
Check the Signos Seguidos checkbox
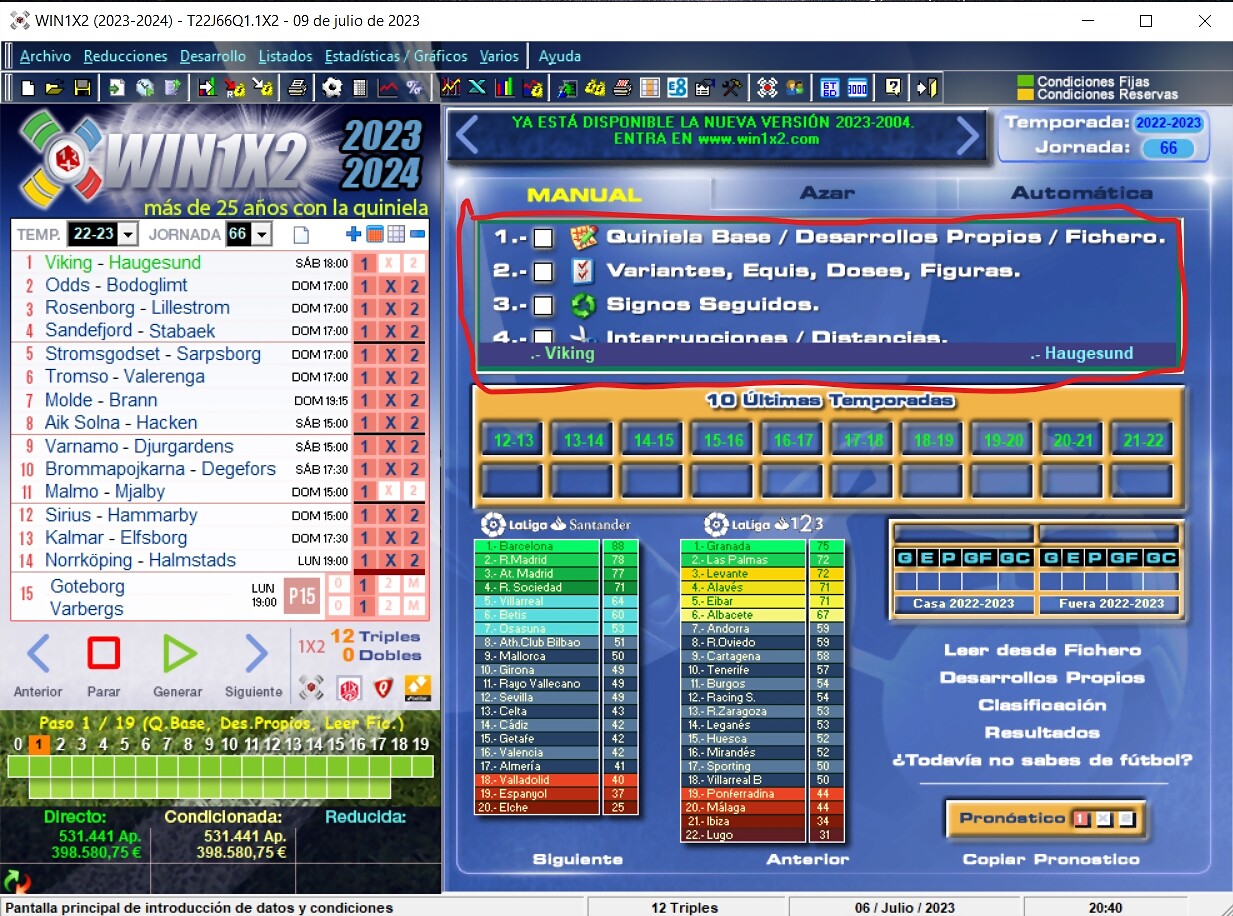(x=542, y=304)
